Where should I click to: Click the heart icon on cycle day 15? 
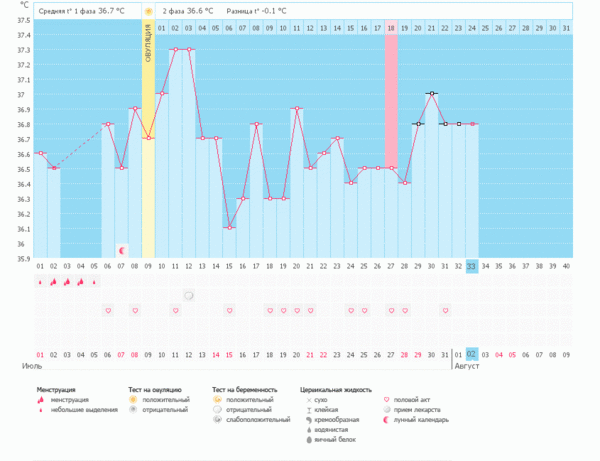pyautogui.click(x=229, y=311)
